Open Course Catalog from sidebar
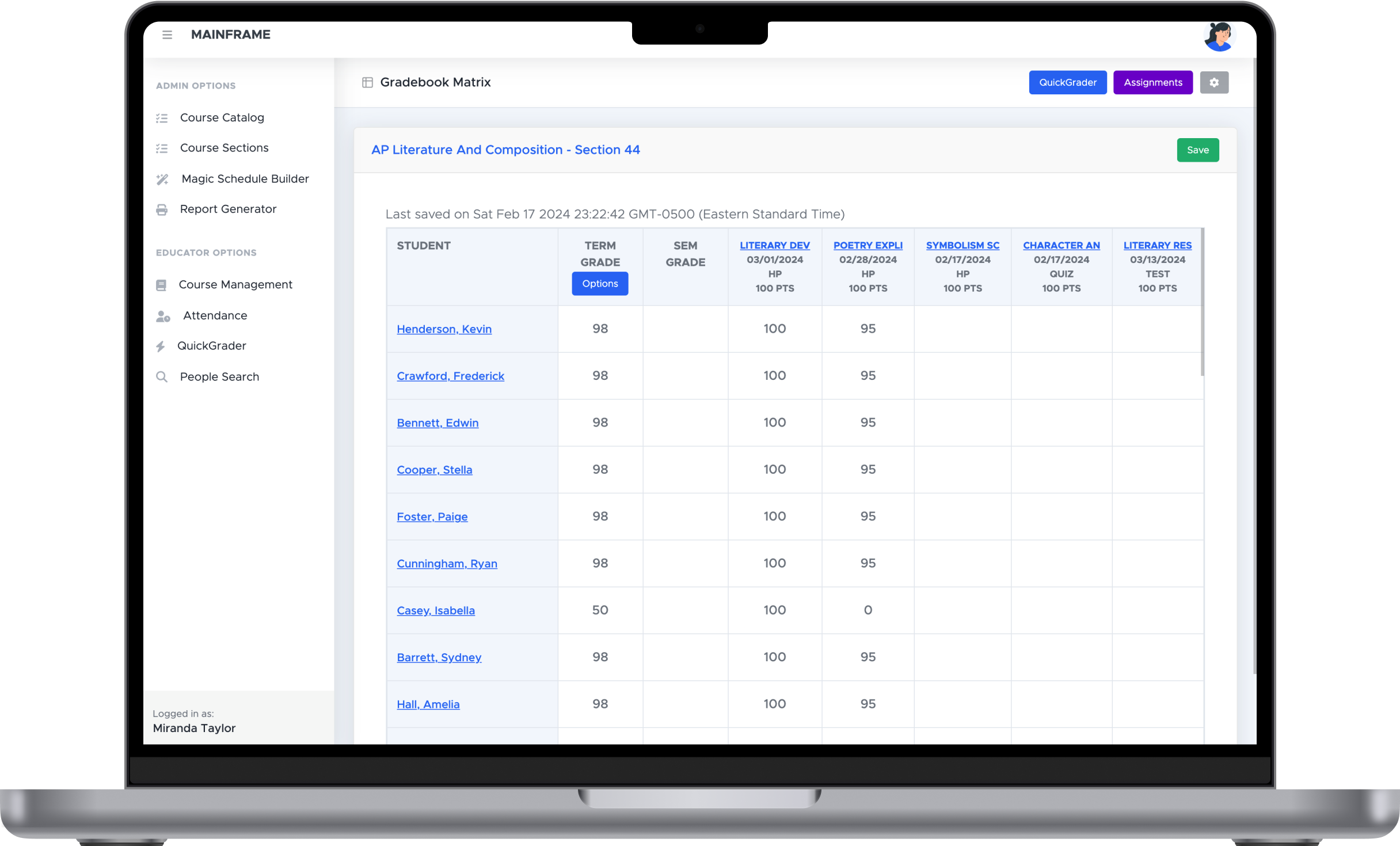 pyautogui.click(x=222, y=117)
